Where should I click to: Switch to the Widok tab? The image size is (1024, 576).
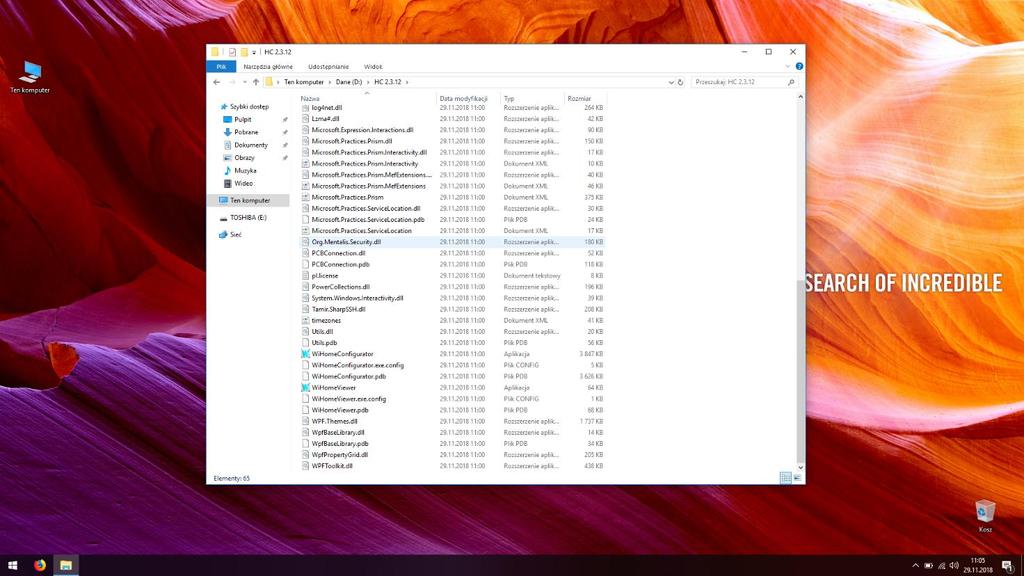click(x=373, y=67)
